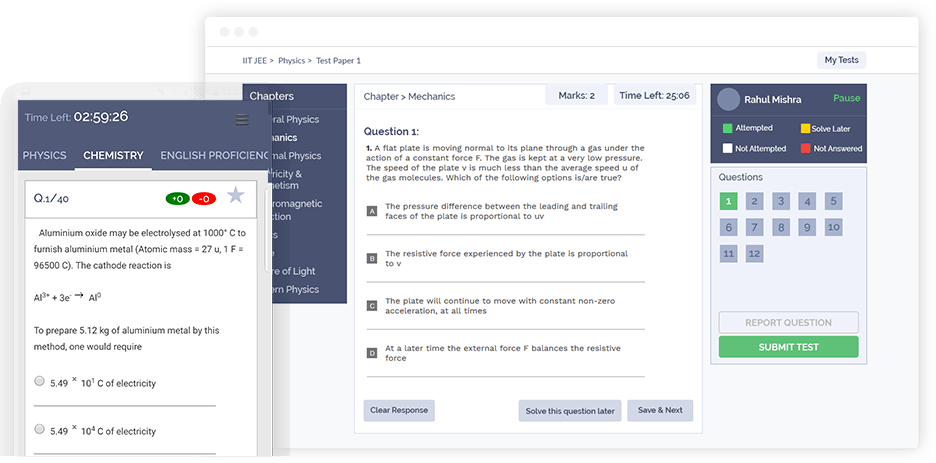This screenshot has height=463, width=936.
Task: Select option C letter box
Action: click(x=372, y=305)
